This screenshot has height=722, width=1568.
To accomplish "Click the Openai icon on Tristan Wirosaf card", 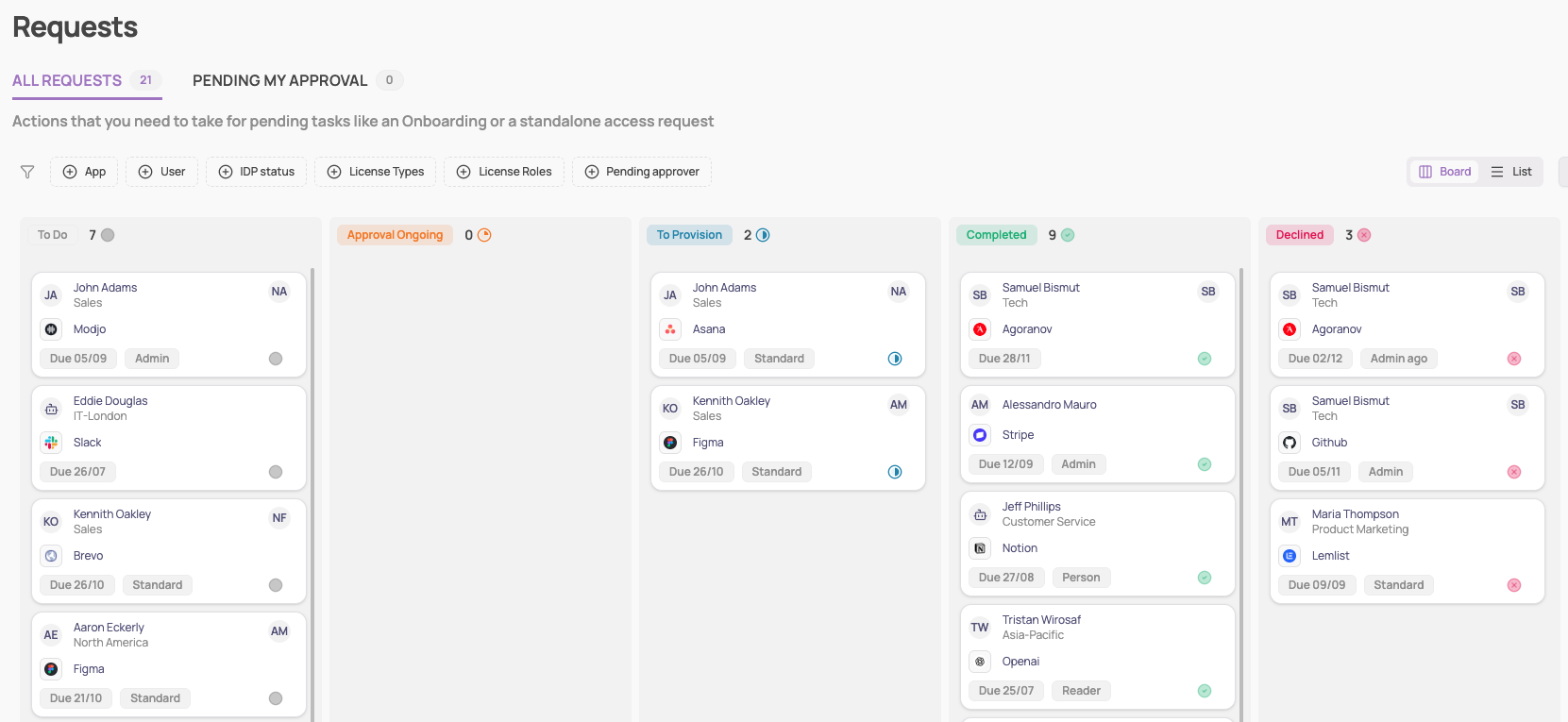I will [980, 662].
